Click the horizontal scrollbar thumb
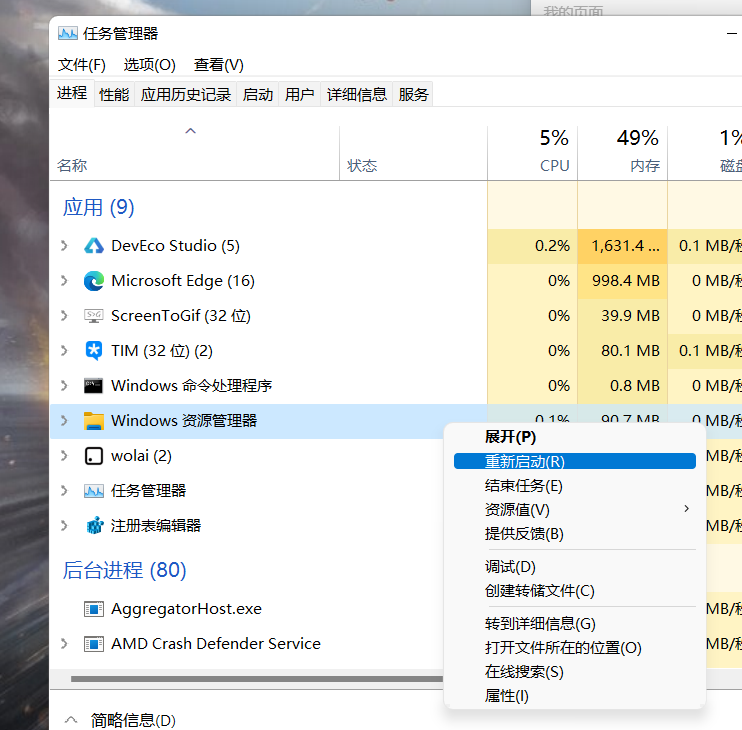Viewport: 742px width, 730px height. tap(257, 679)
